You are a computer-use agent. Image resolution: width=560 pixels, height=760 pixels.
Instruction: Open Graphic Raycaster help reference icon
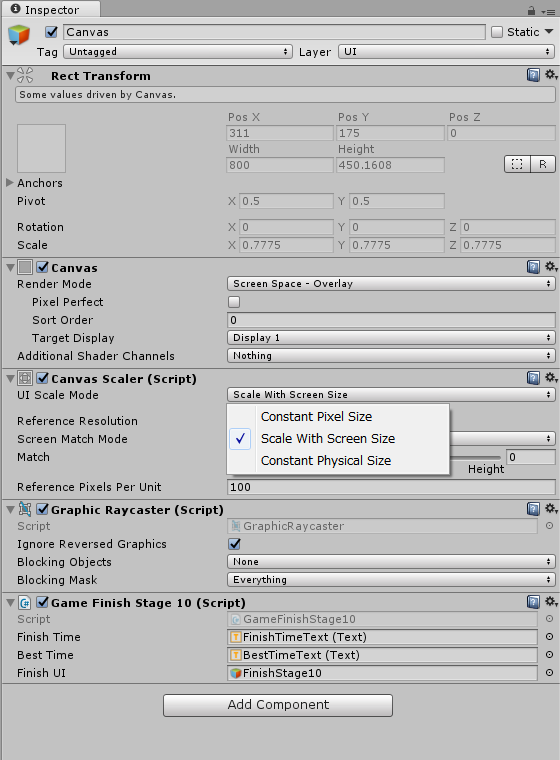pos(533,508)
